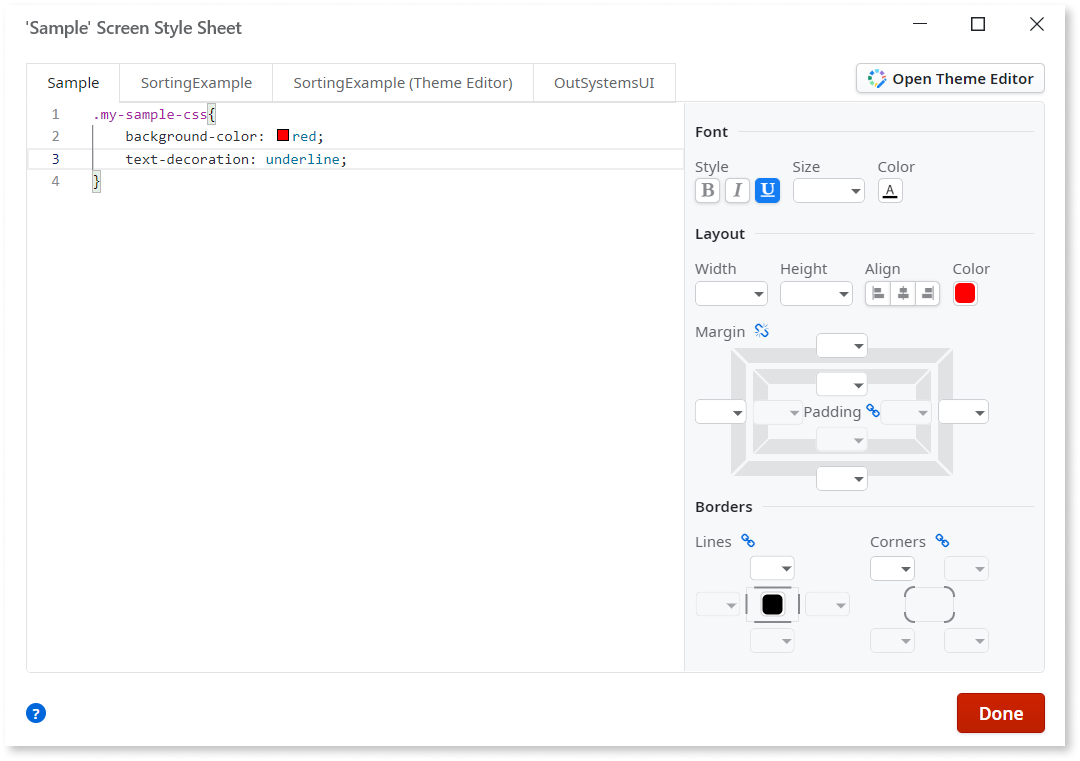Open the font color picker

[890, 190]
